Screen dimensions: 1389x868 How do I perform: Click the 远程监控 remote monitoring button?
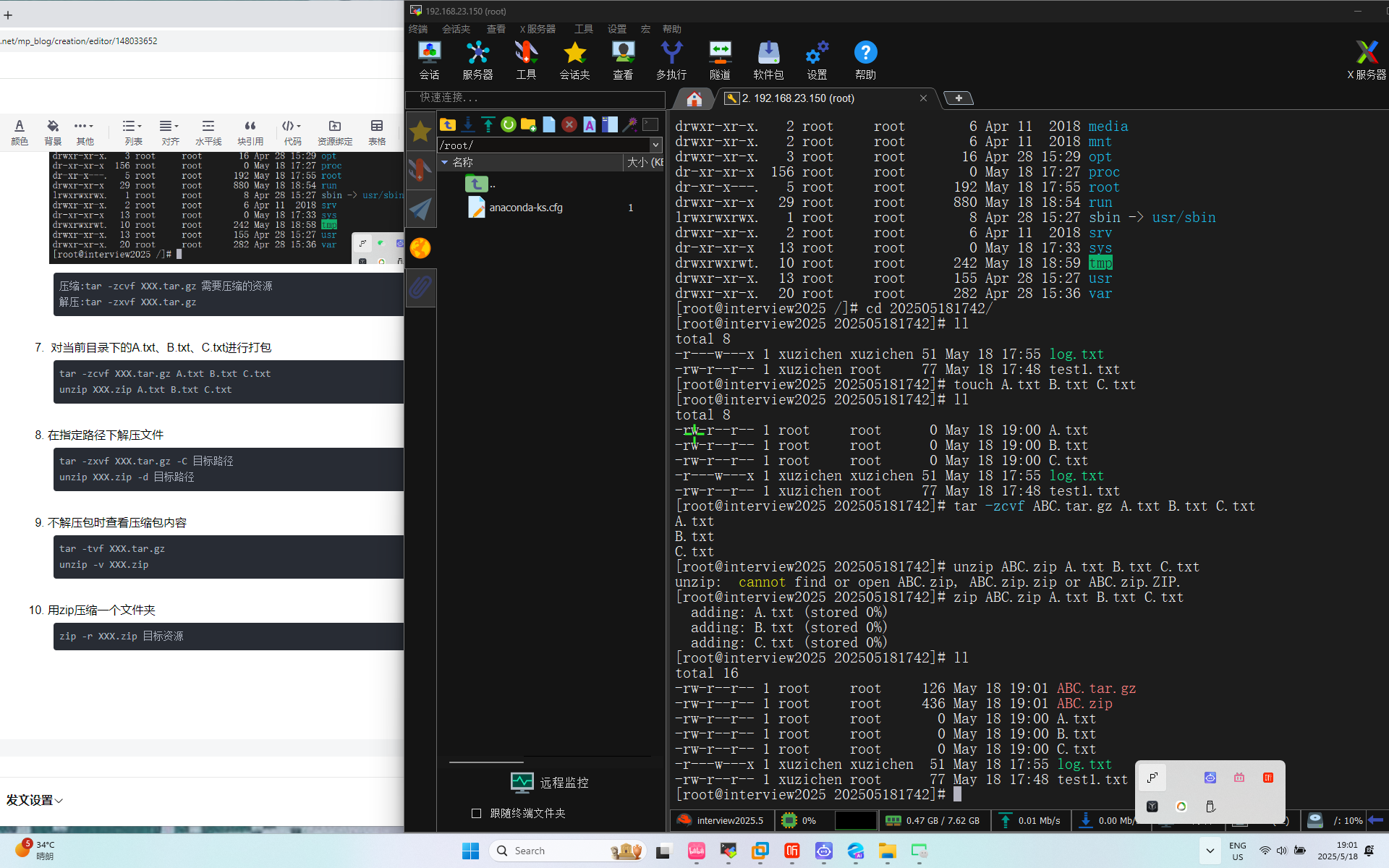550,783
